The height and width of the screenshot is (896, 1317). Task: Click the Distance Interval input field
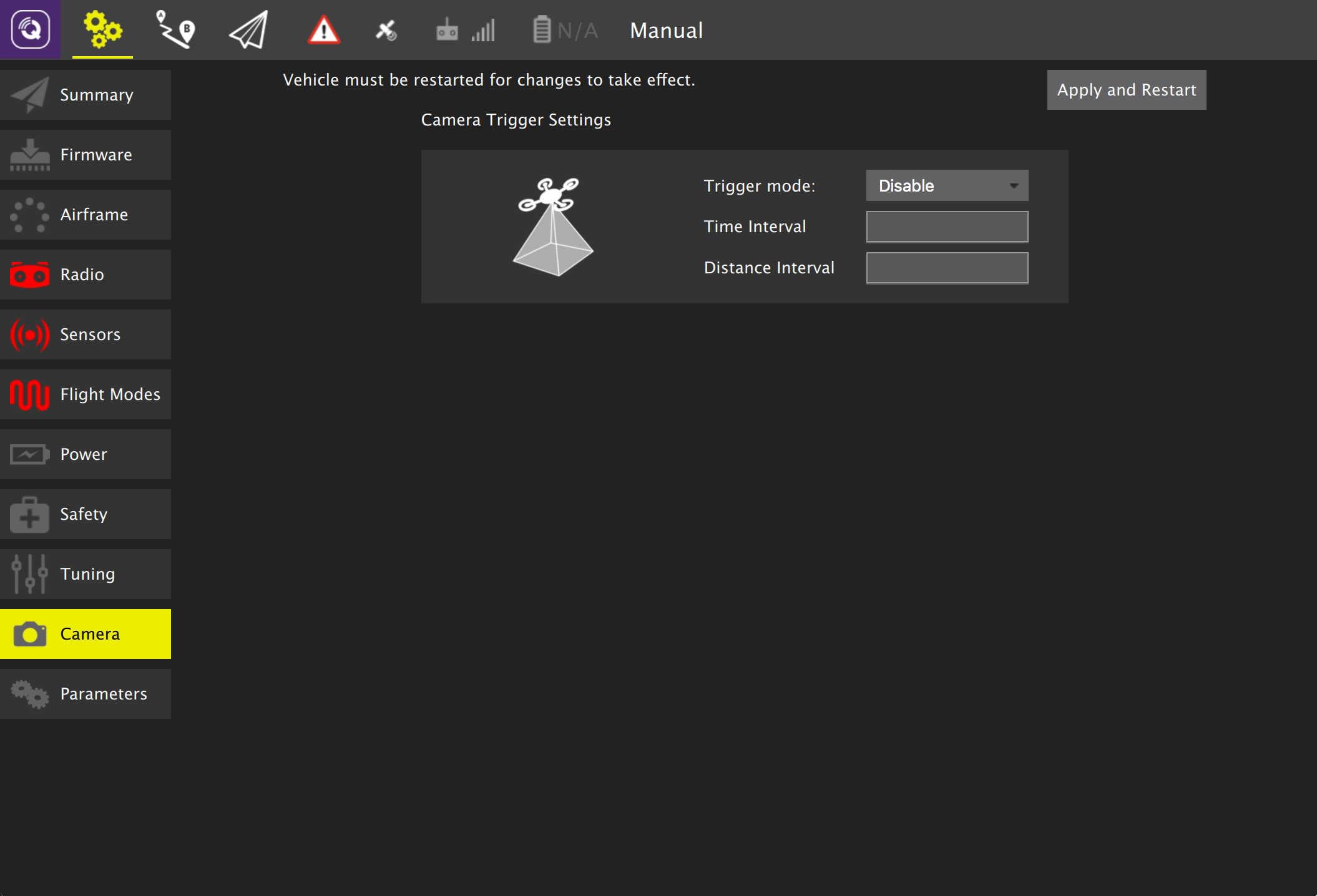[947, 267]
